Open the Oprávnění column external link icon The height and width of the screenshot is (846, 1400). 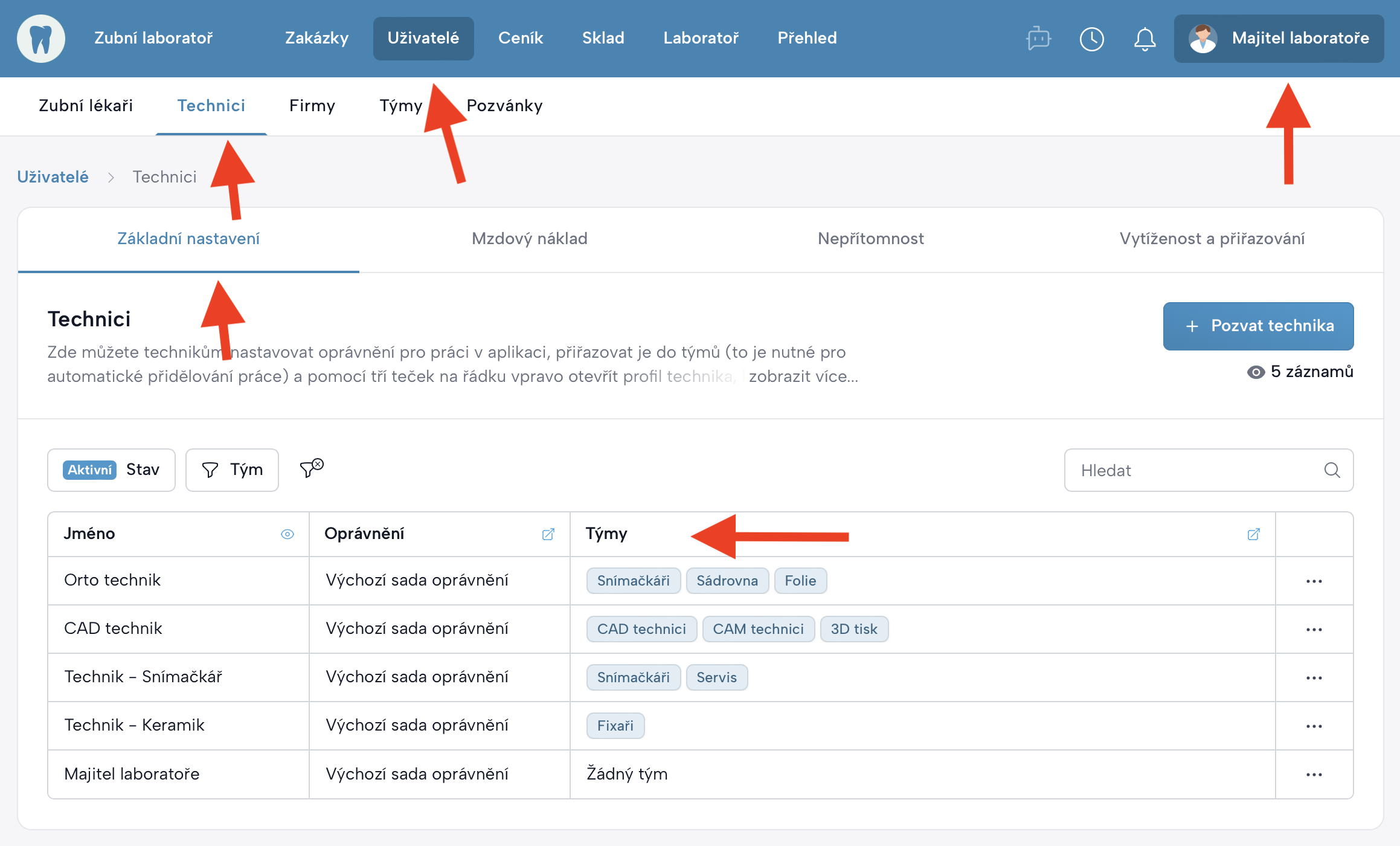548,534
